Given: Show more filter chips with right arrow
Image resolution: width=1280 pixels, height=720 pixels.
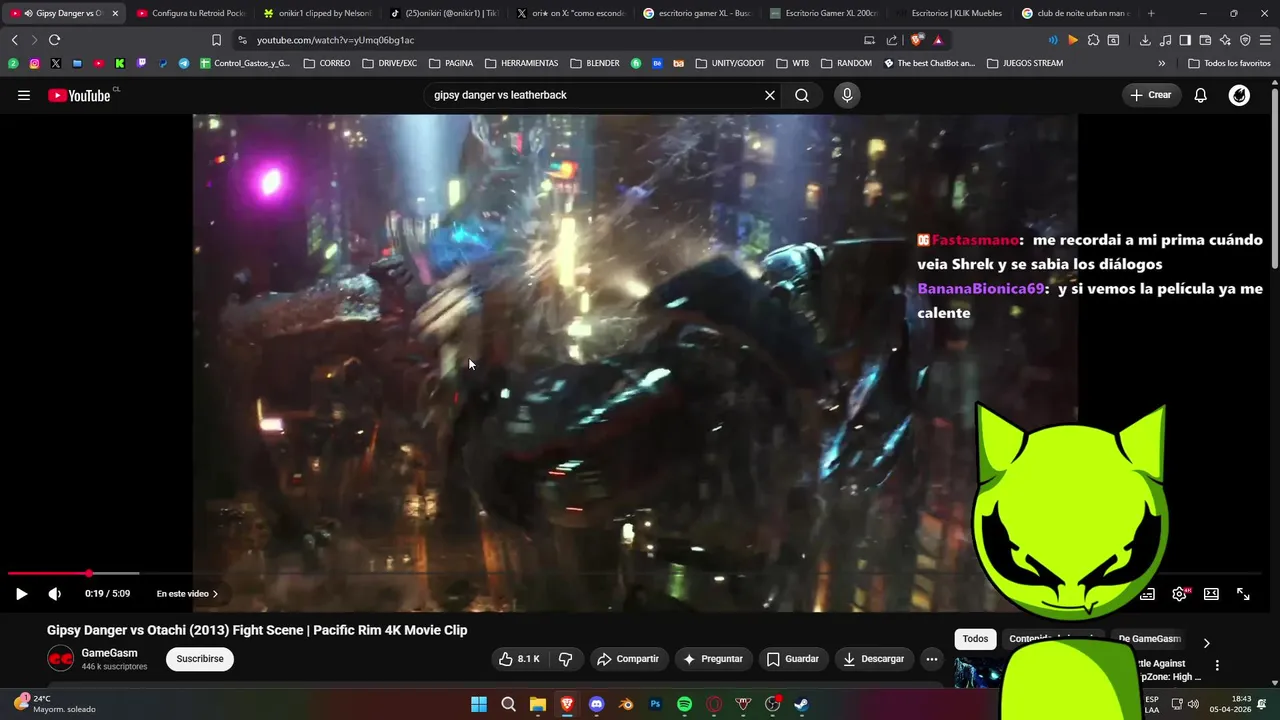Looking at the screenshot, I should pyautogui.click(x=1206, y=643).
